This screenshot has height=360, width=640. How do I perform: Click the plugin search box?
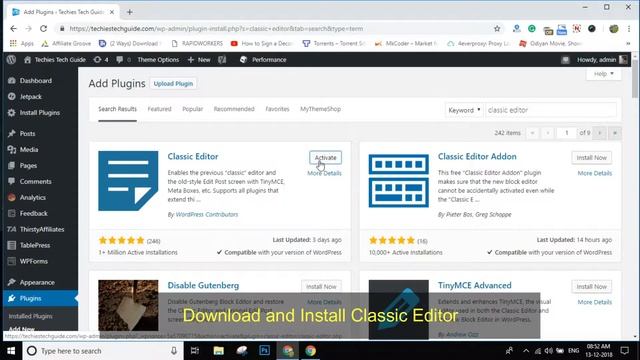click(x=551, y=110)
